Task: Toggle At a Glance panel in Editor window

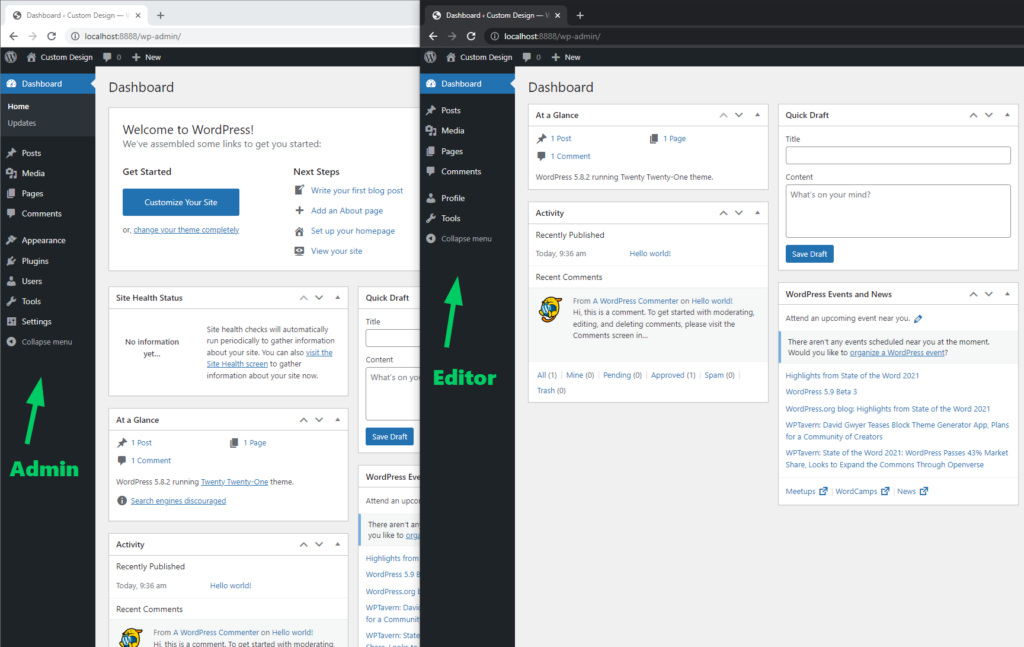Action: click(758, 115)
